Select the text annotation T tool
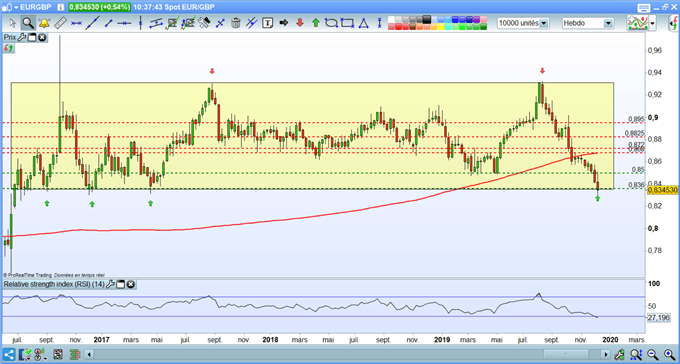Screen dimensions: 680x364 [x=268, y=23]
